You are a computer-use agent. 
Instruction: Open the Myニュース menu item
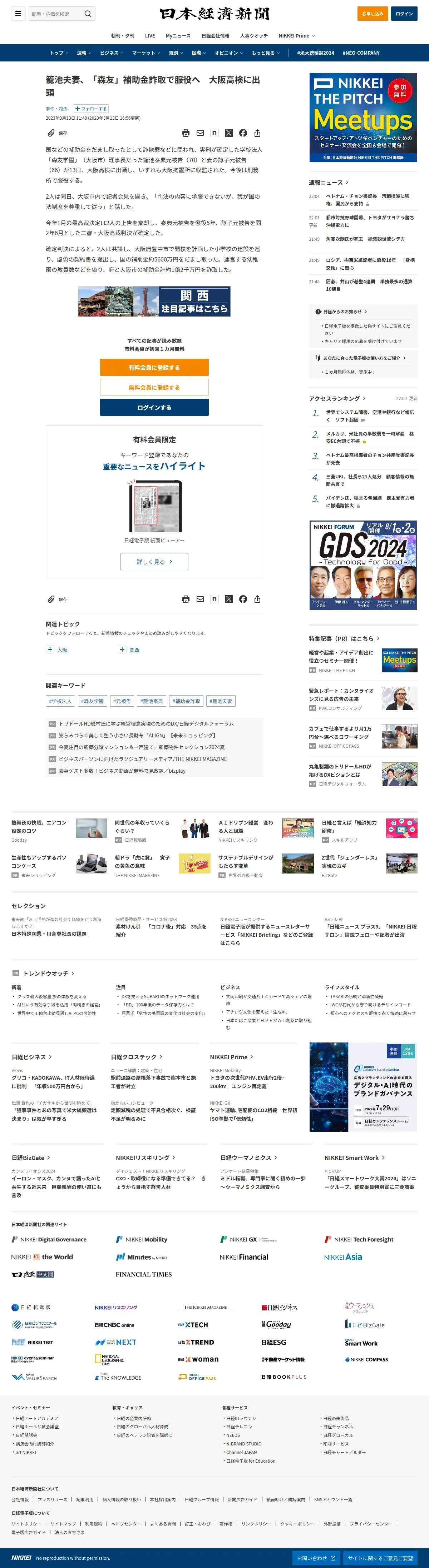point(178,36)
